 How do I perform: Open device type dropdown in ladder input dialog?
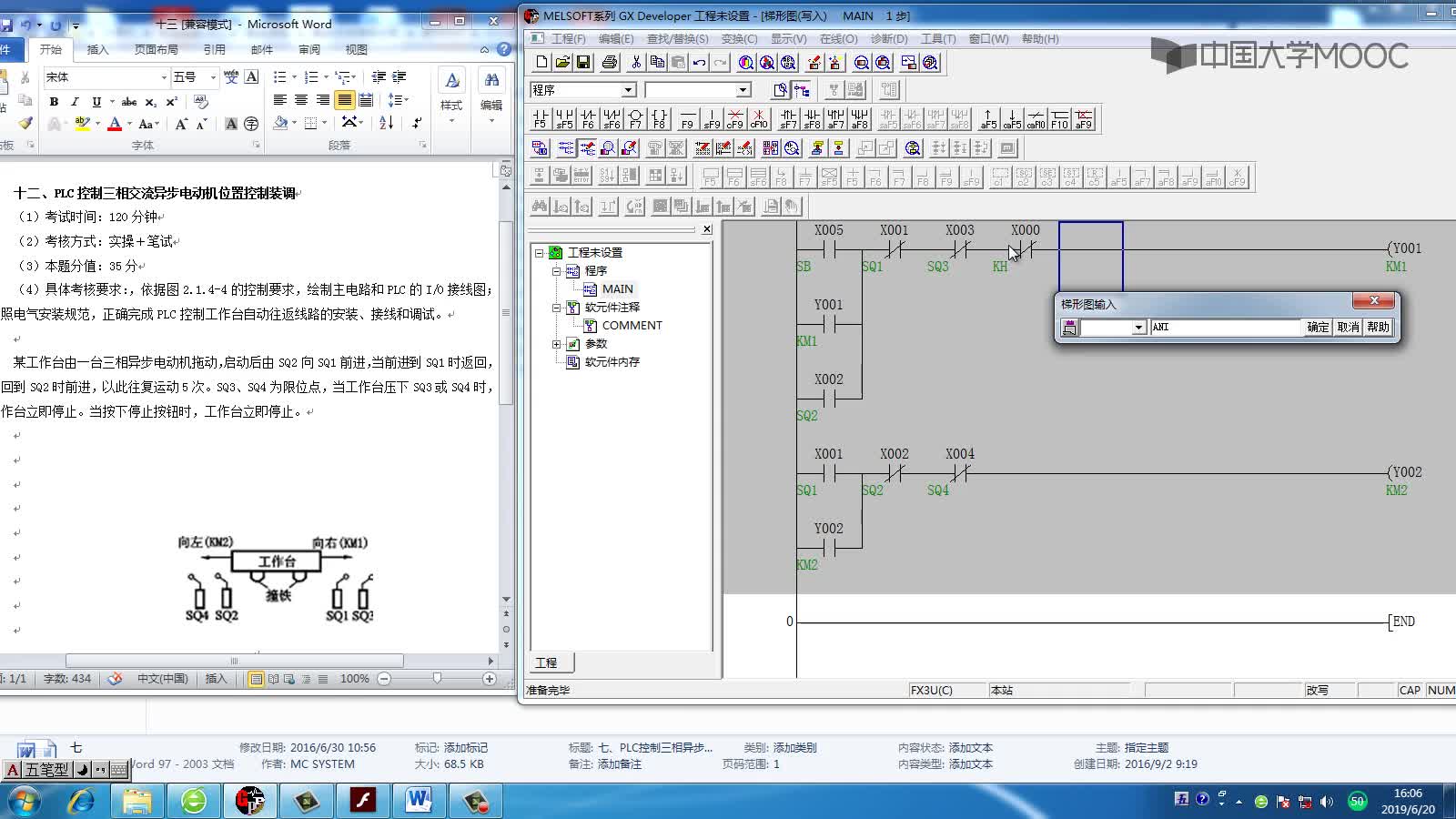(x=1137, y=328)
